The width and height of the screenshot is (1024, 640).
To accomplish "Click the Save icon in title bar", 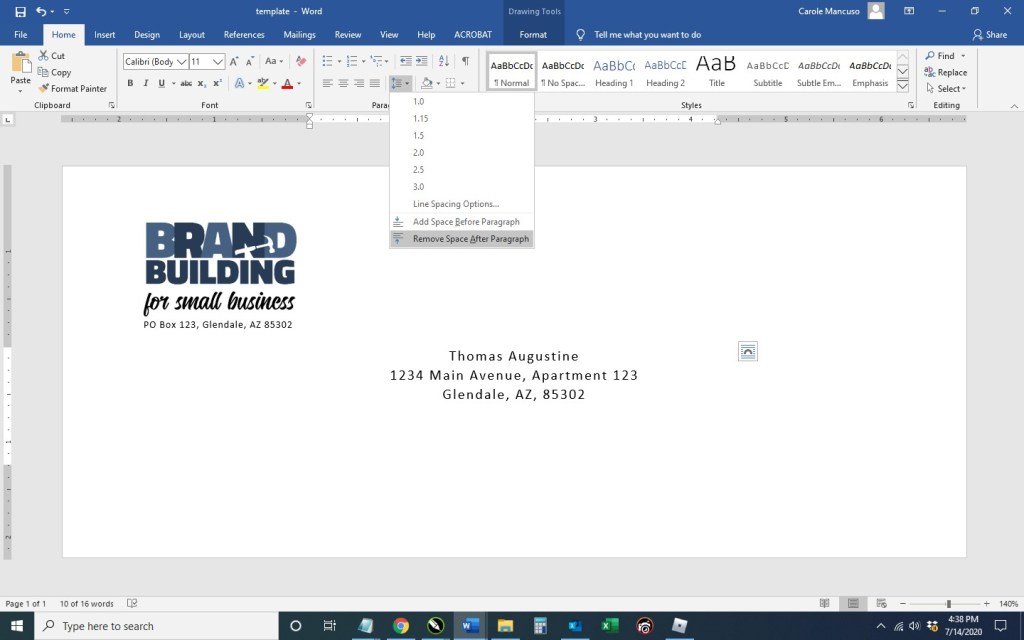I will (20, 11).
